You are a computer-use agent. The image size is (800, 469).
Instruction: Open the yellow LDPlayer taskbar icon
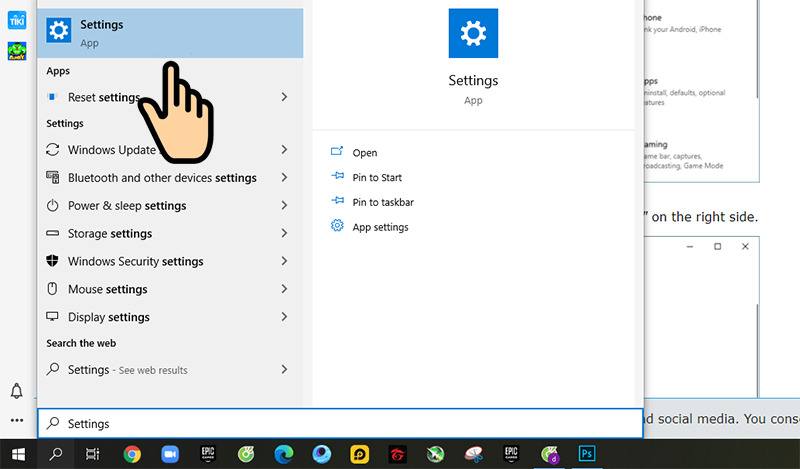[360, 454]
